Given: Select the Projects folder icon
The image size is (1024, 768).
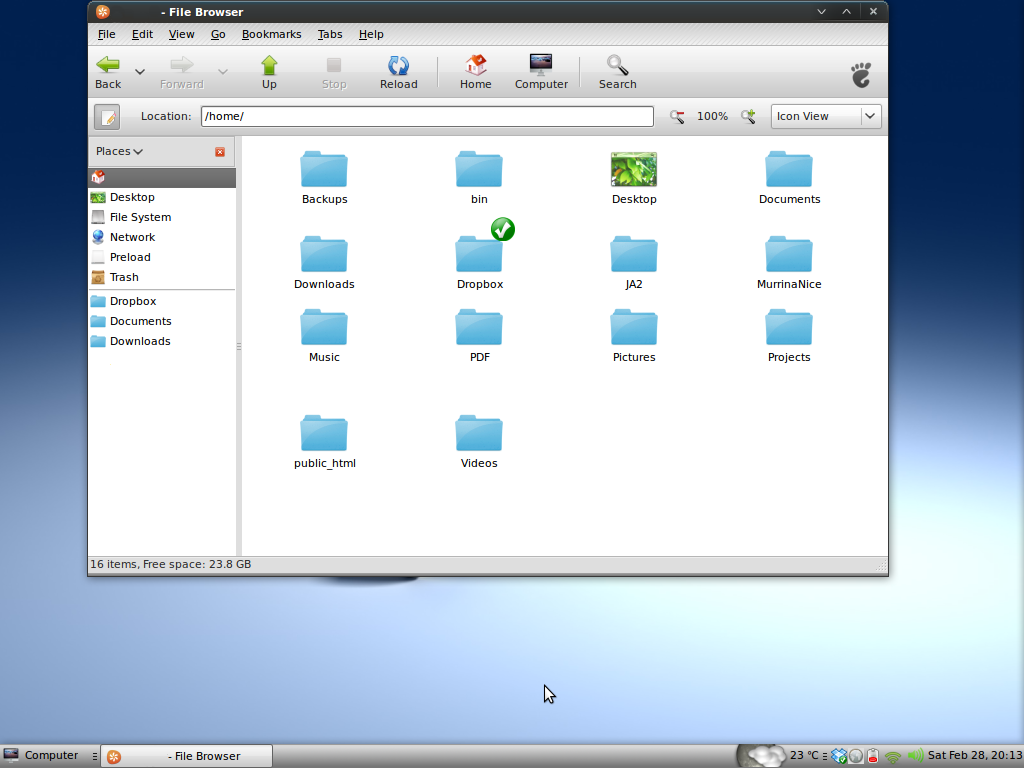Looking at the screenshot, I should [x=789, y=328].
